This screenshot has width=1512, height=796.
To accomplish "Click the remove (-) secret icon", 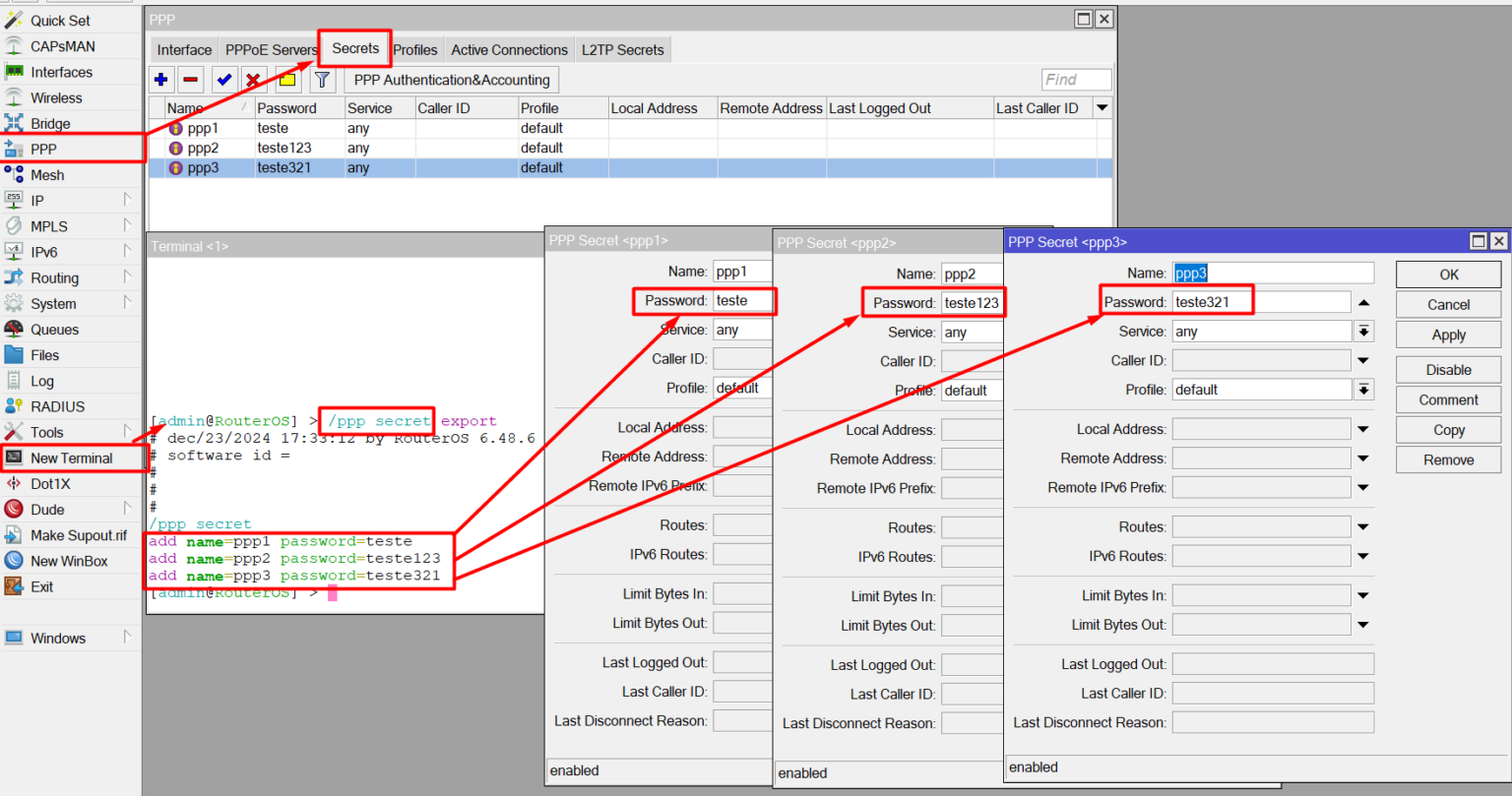I will tap(190, 79).
